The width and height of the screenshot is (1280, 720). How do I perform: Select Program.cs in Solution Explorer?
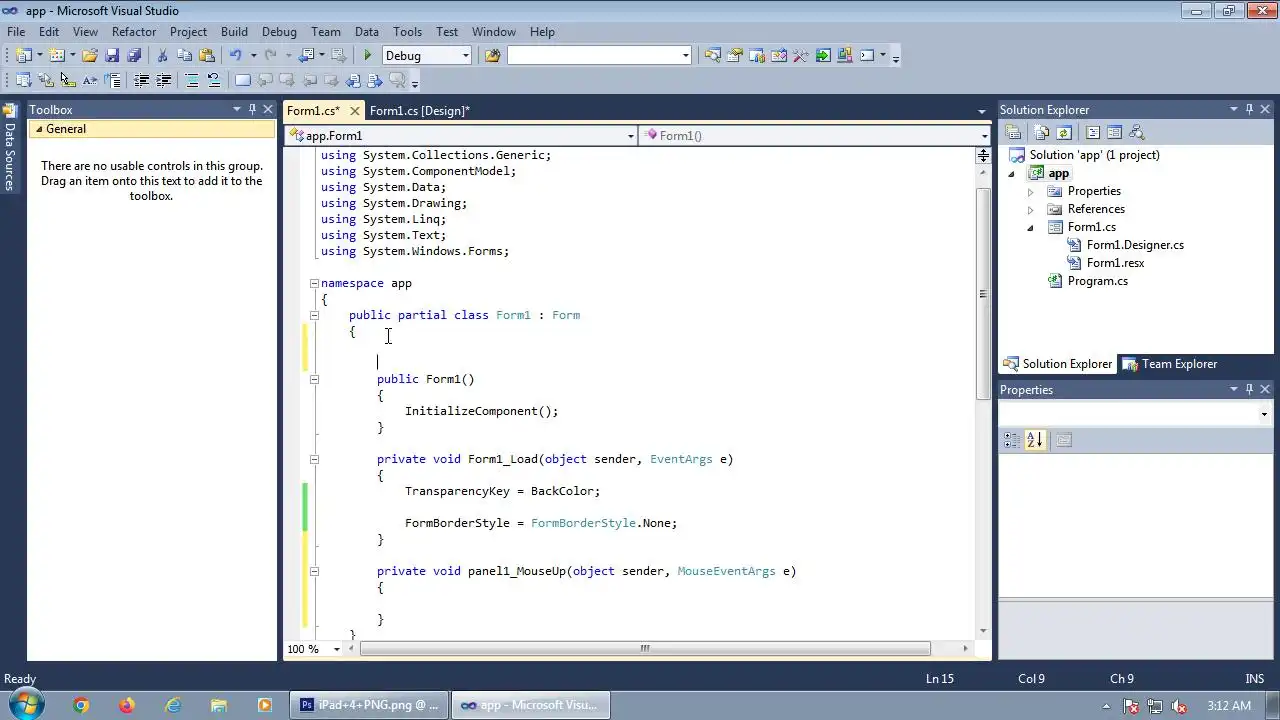(x=1097, y=281)
